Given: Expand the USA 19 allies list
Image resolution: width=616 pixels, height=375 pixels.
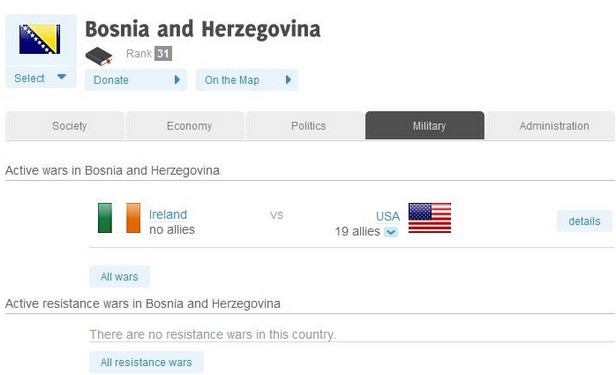Looking at the screenshot, I should 391,232.
